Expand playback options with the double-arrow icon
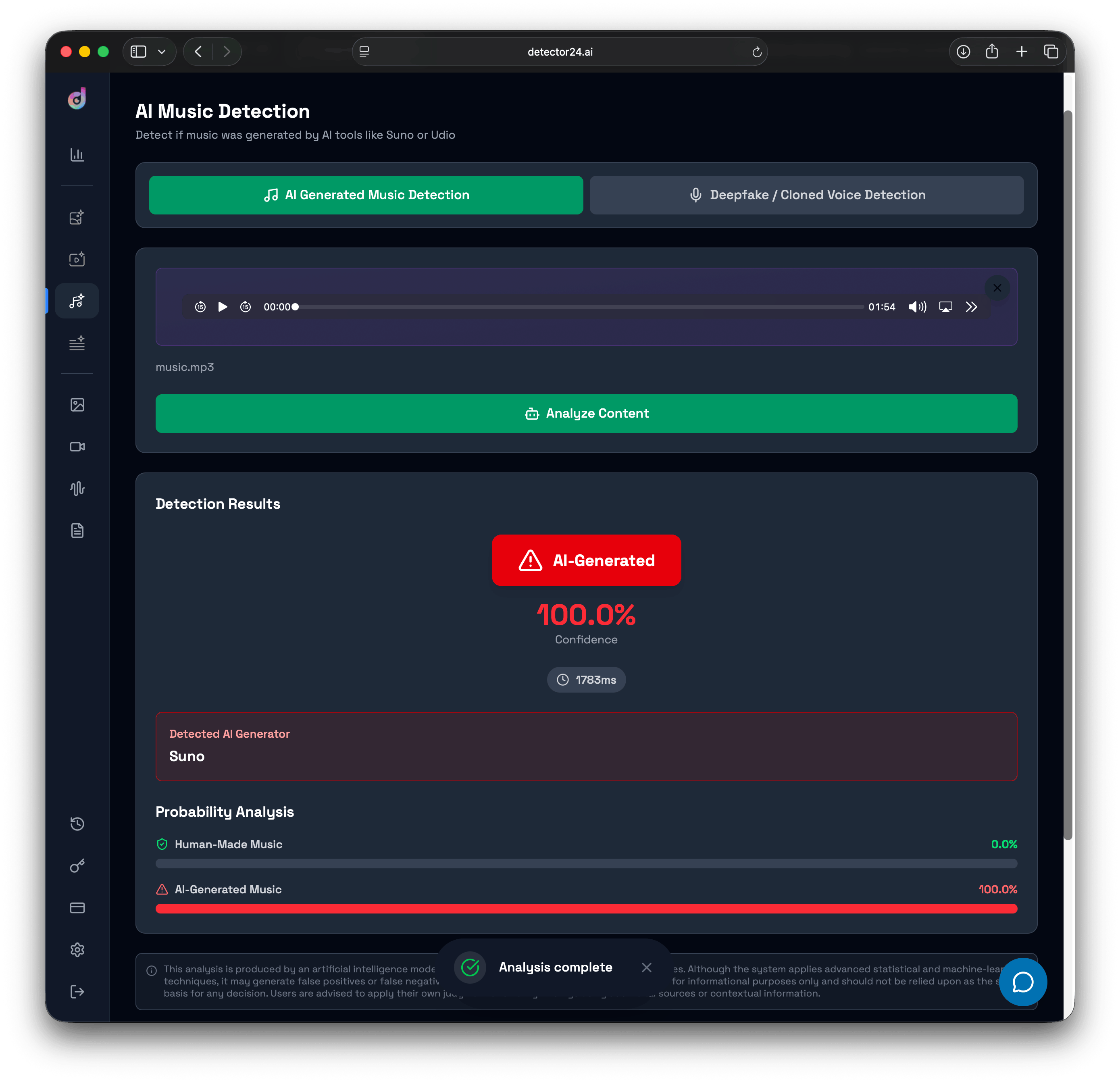 [x=971, y=307]
